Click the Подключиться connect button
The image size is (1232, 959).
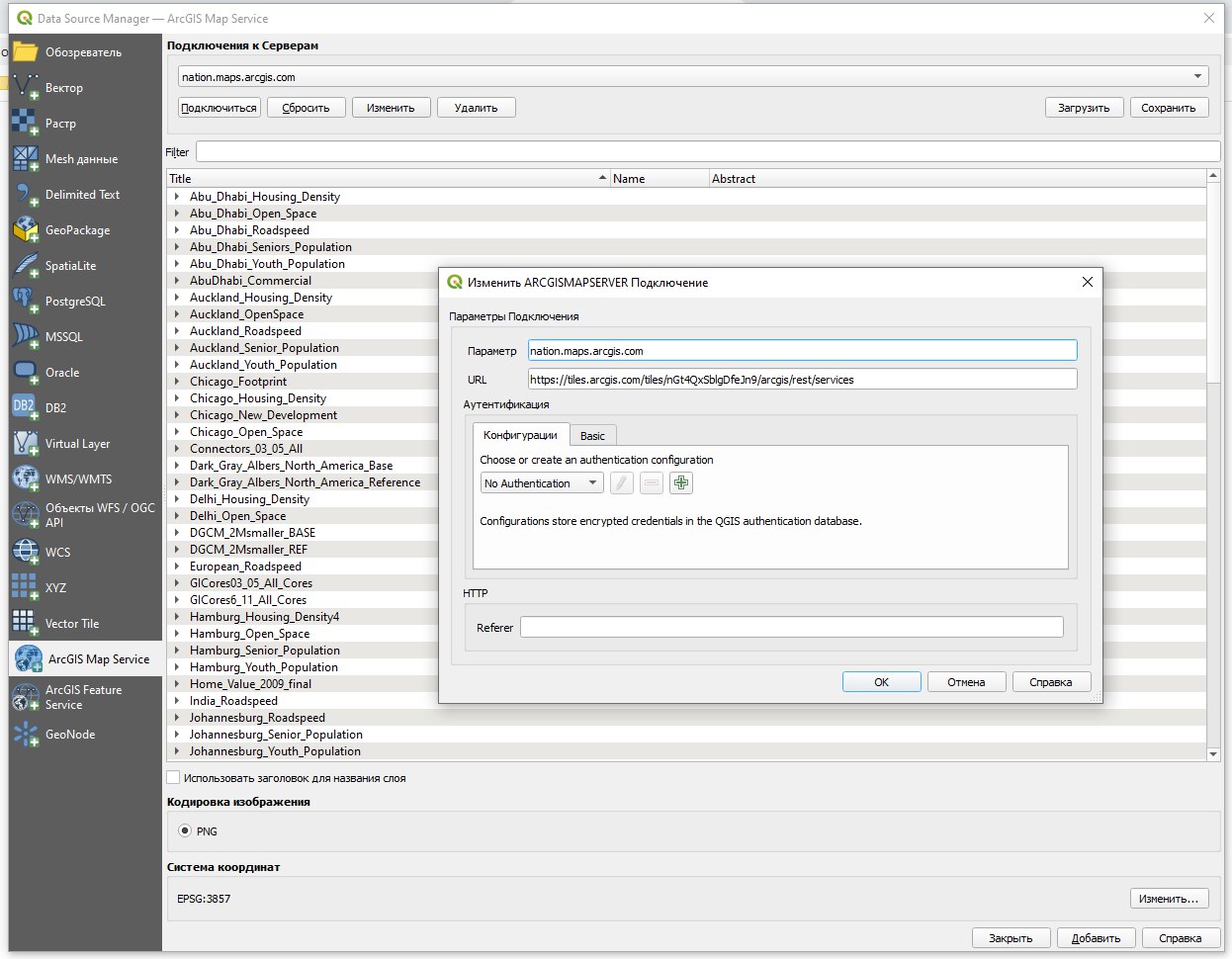(220, 108)
